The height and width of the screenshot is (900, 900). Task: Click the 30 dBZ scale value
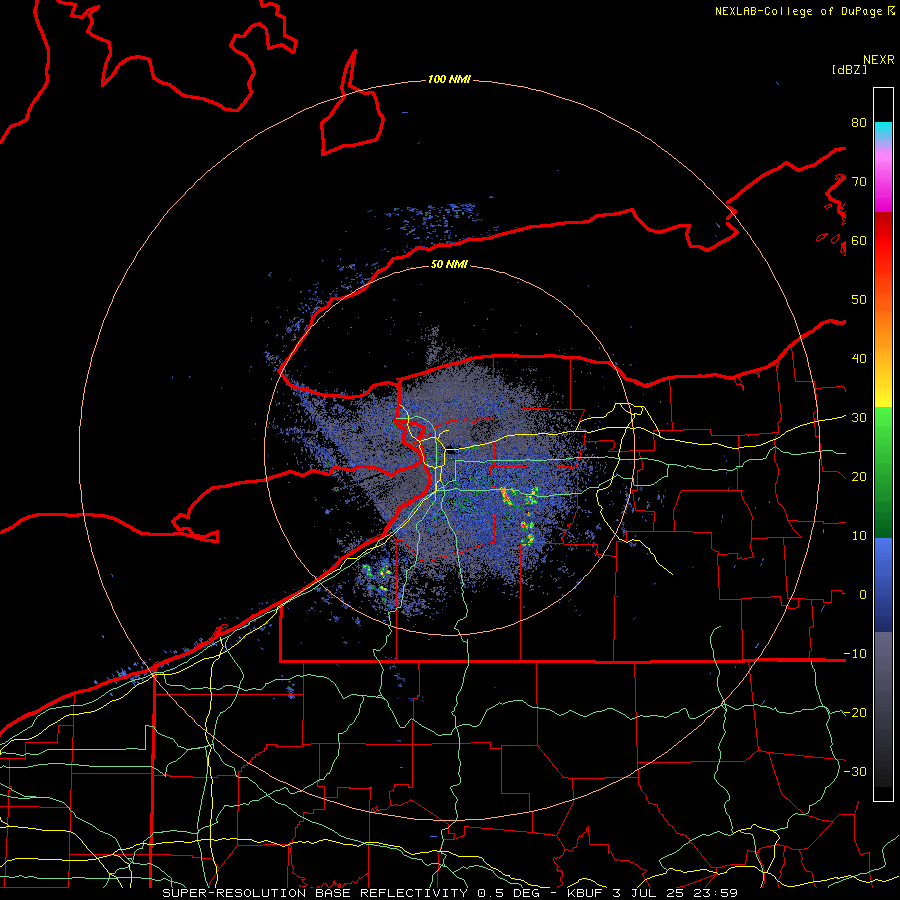[x=859, y=418]
